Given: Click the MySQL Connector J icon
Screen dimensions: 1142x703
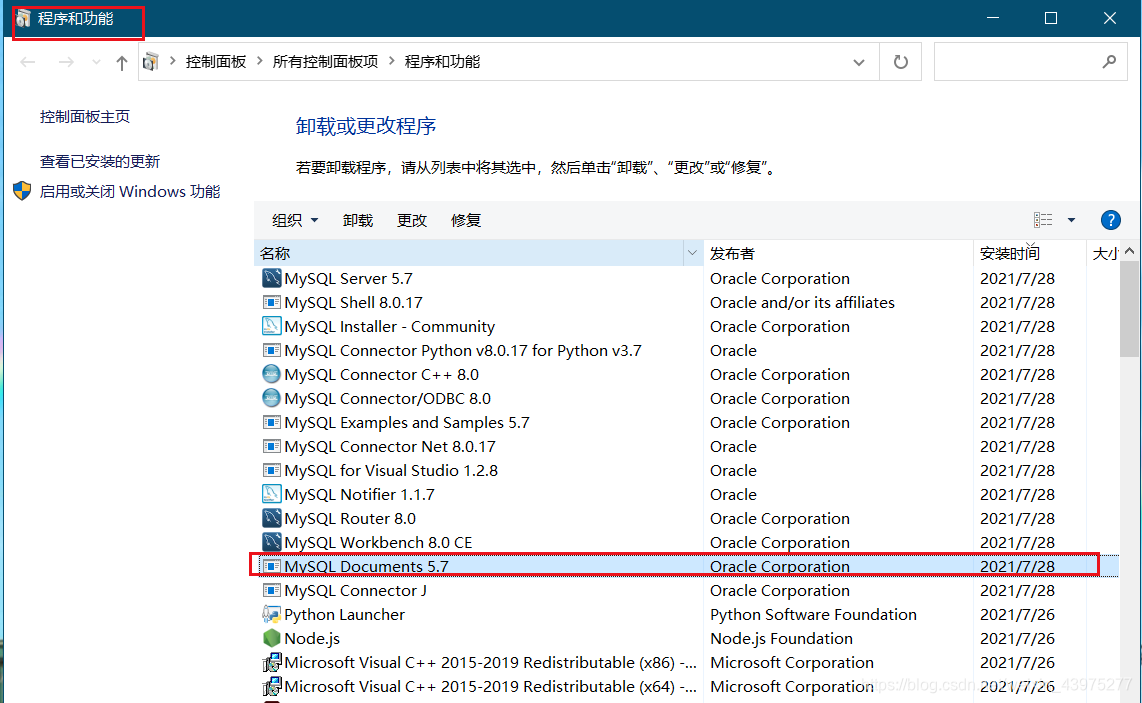Looking at the screenshot, I should [271, 590].
